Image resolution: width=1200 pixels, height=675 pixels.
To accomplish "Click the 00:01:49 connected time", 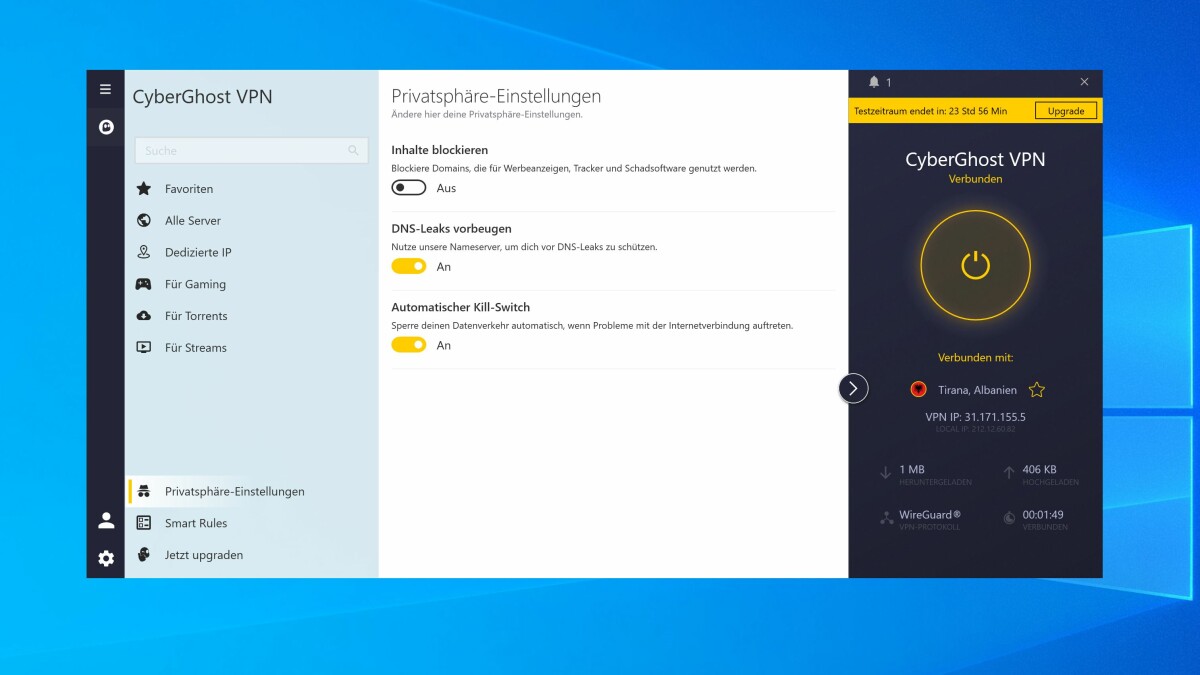I will click(1043, 515).
